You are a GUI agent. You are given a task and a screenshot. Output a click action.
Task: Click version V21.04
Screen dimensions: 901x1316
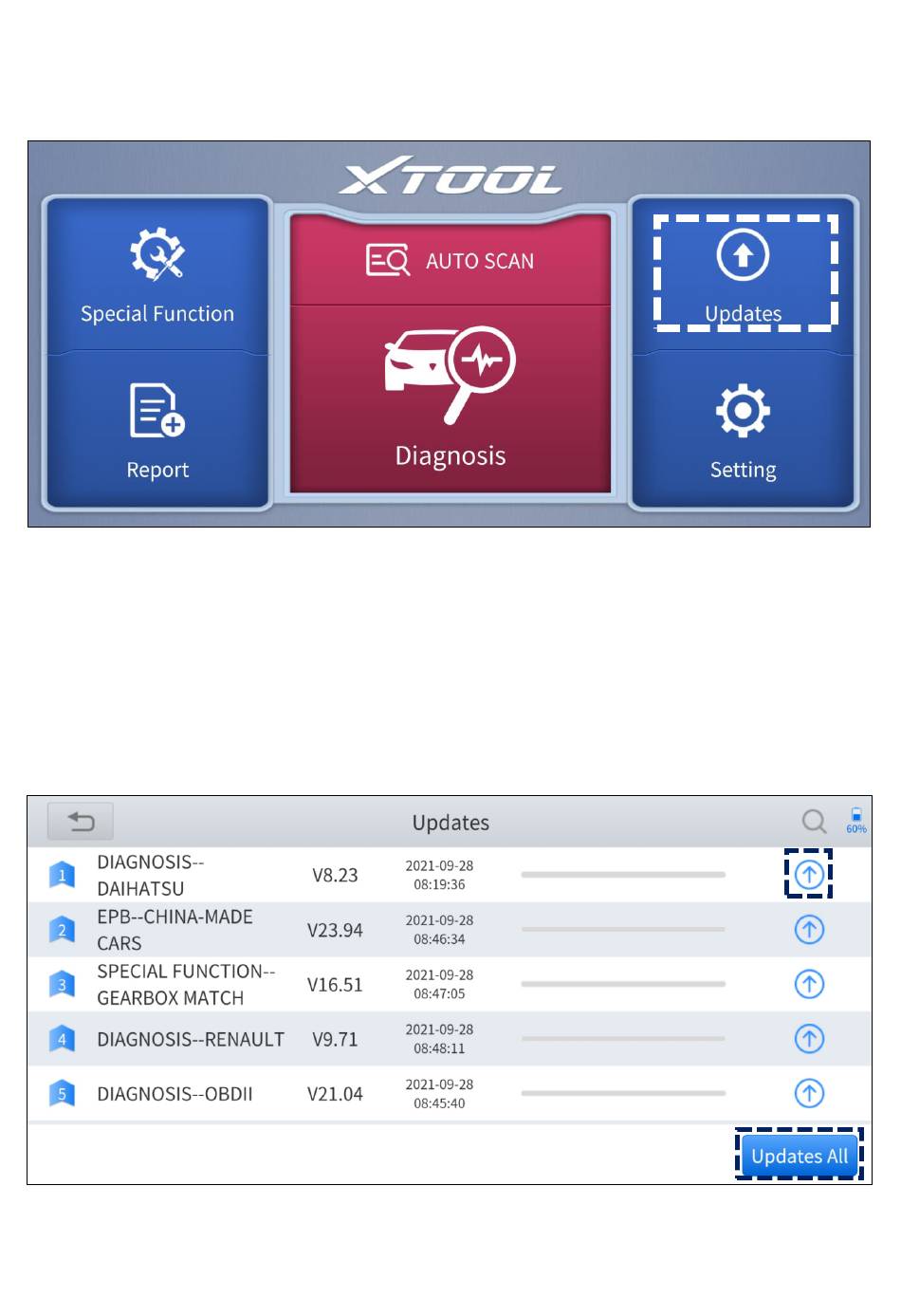pyautogui.click(x=335, y=1094)
